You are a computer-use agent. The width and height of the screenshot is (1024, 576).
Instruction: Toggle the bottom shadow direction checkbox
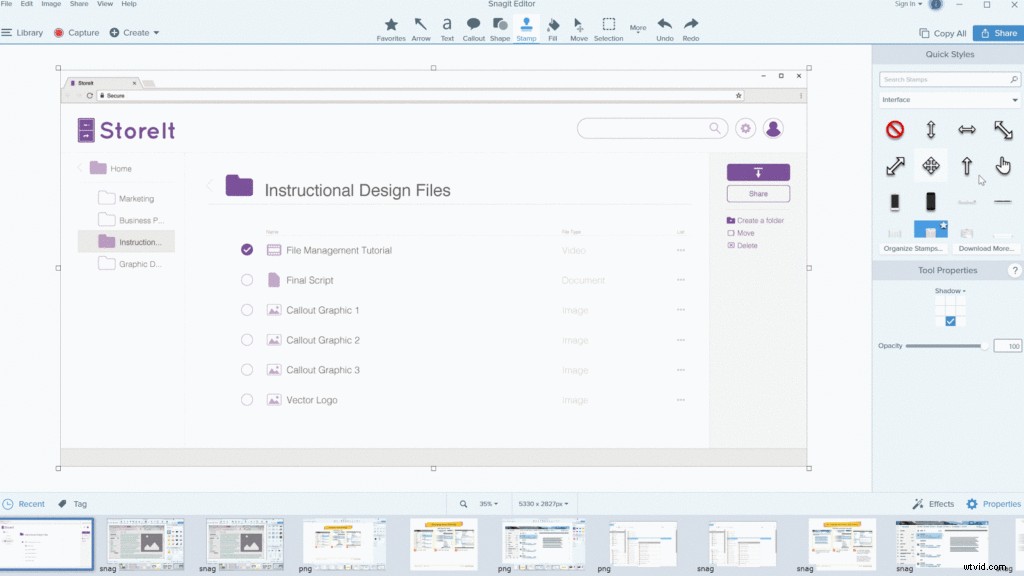coord(948,322)
